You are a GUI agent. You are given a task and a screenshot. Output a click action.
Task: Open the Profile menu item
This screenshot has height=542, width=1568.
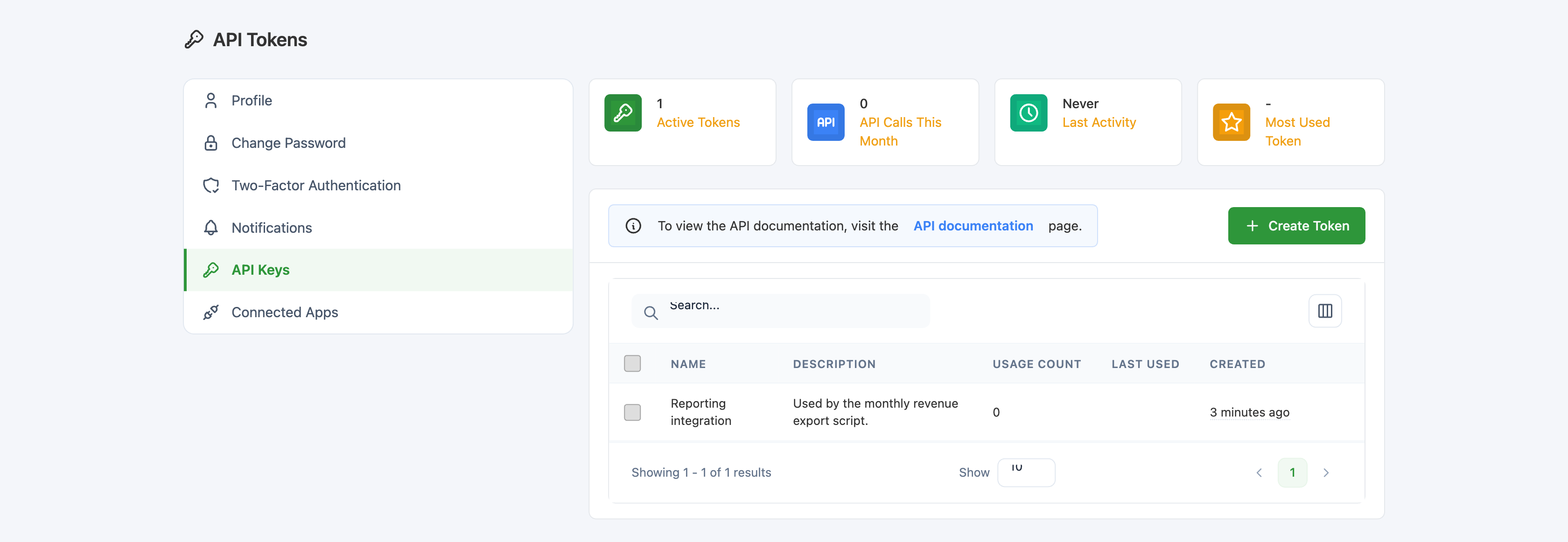[x=378, y=100]
